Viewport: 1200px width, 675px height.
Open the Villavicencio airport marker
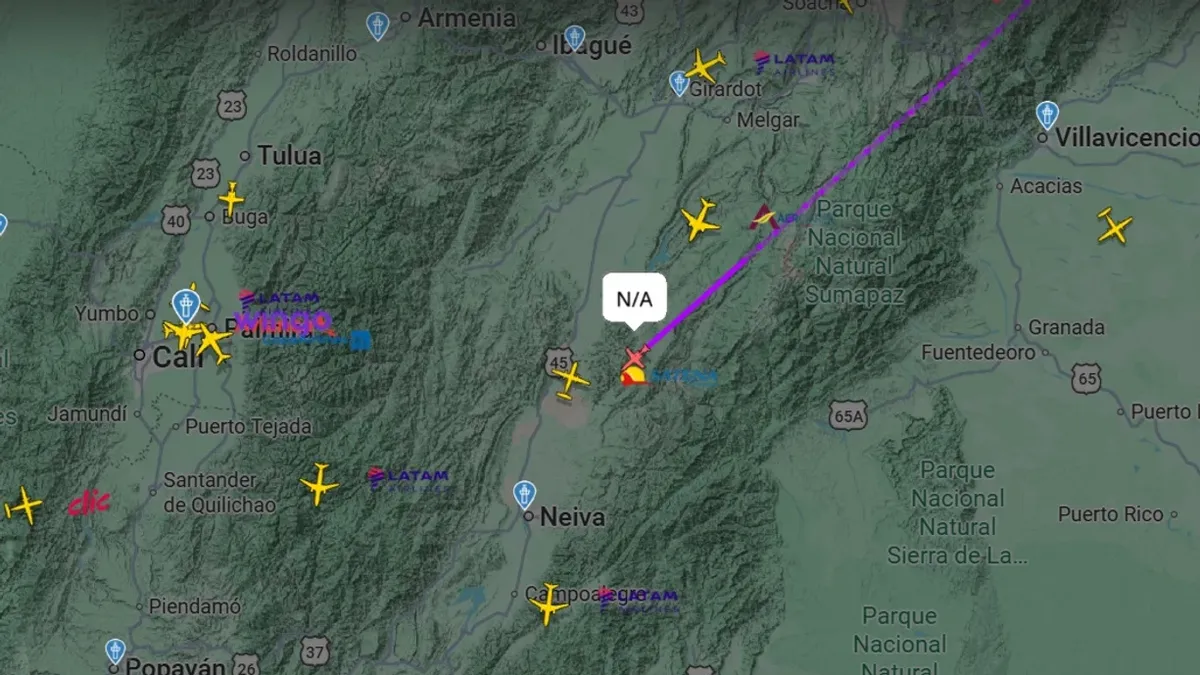pyautogui.click(x=1047, y=115)
